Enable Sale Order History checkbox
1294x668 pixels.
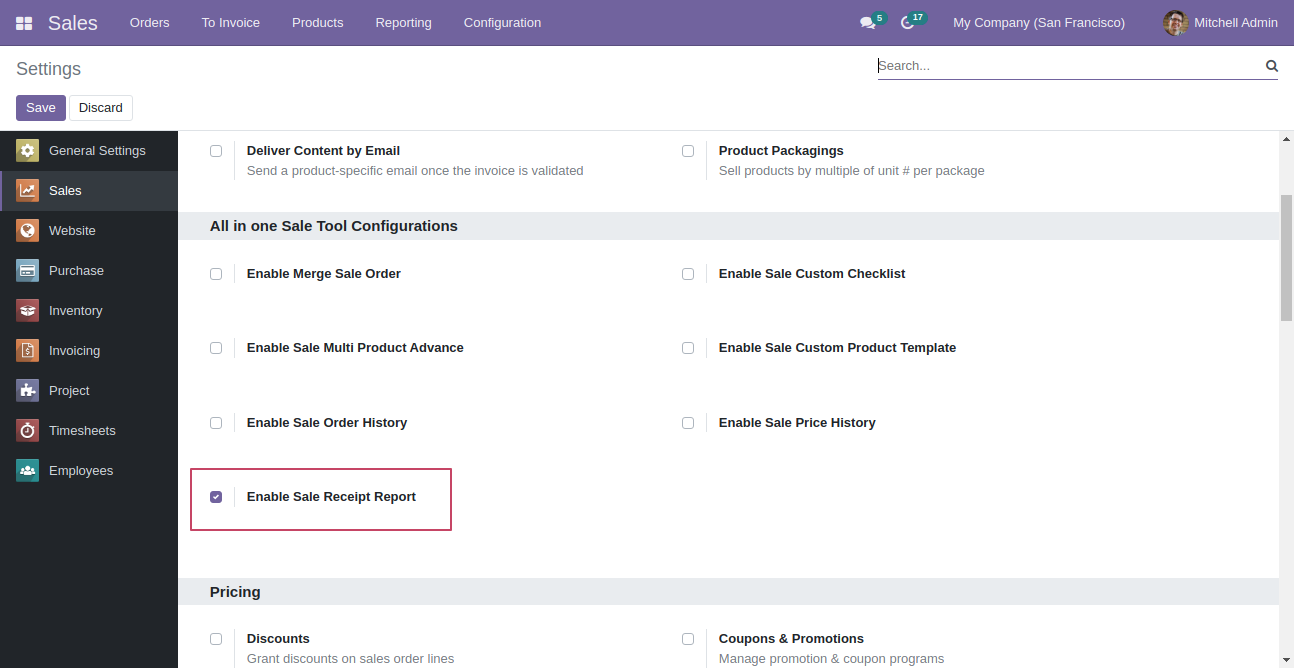tap(216, 423)
